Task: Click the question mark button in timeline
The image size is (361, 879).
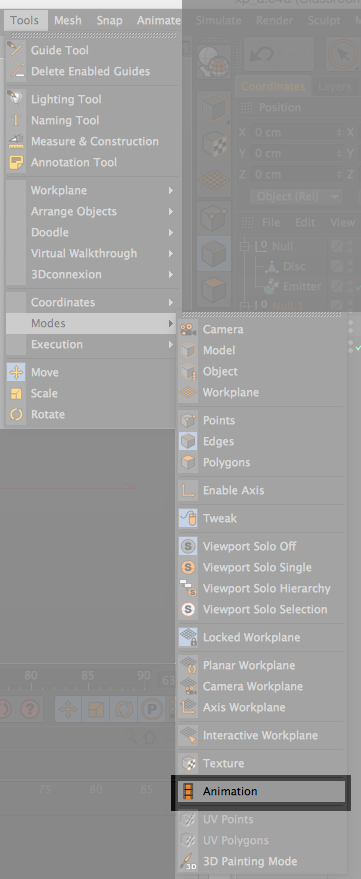Action: 30,710
